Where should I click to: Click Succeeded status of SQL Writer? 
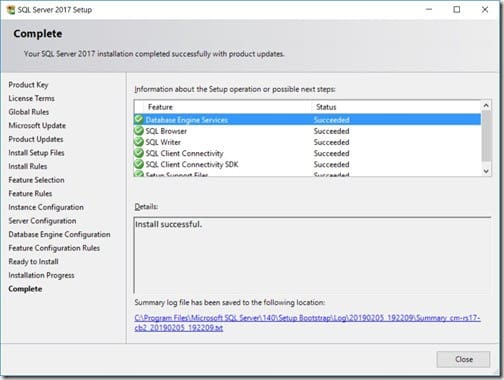click(331, 142)
